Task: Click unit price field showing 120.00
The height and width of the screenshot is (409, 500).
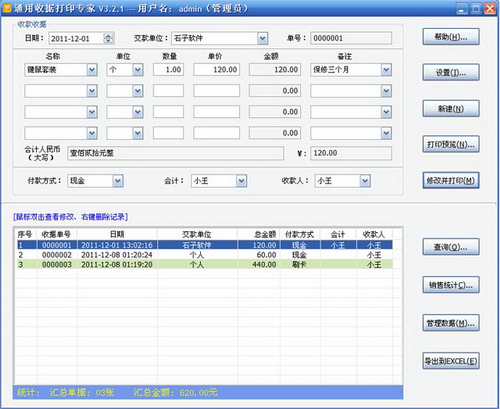Action: pyautogui.click(x=216, y=70)
